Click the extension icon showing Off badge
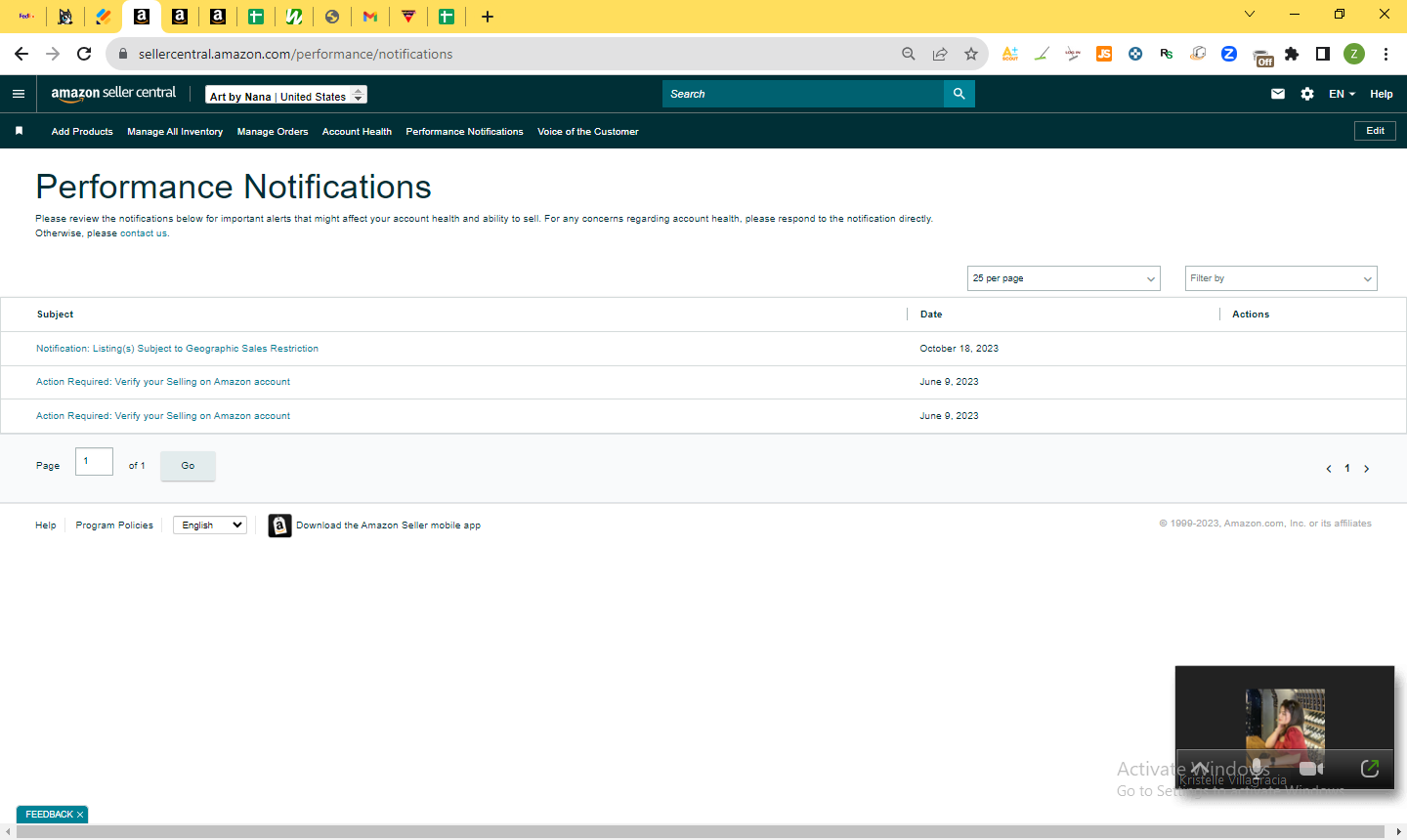This screenshot has height=840, width=1407. (1262, 57)
